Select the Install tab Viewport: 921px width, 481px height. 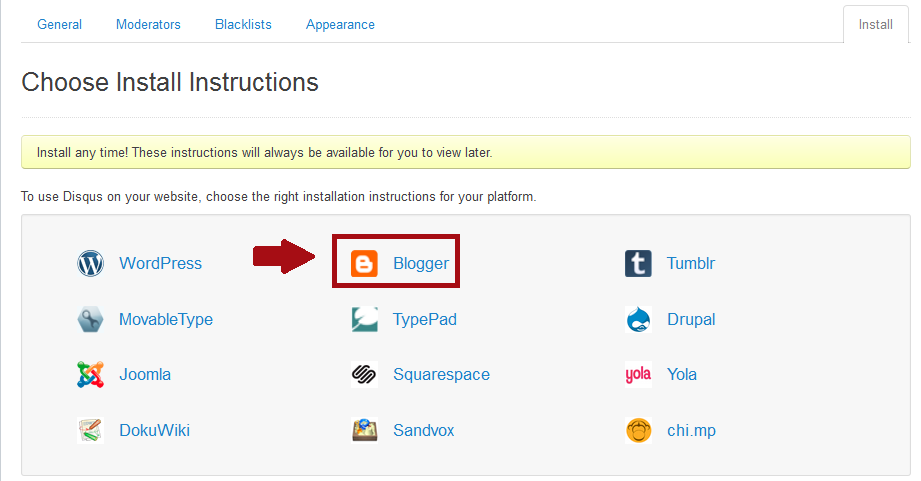point(875,25)
